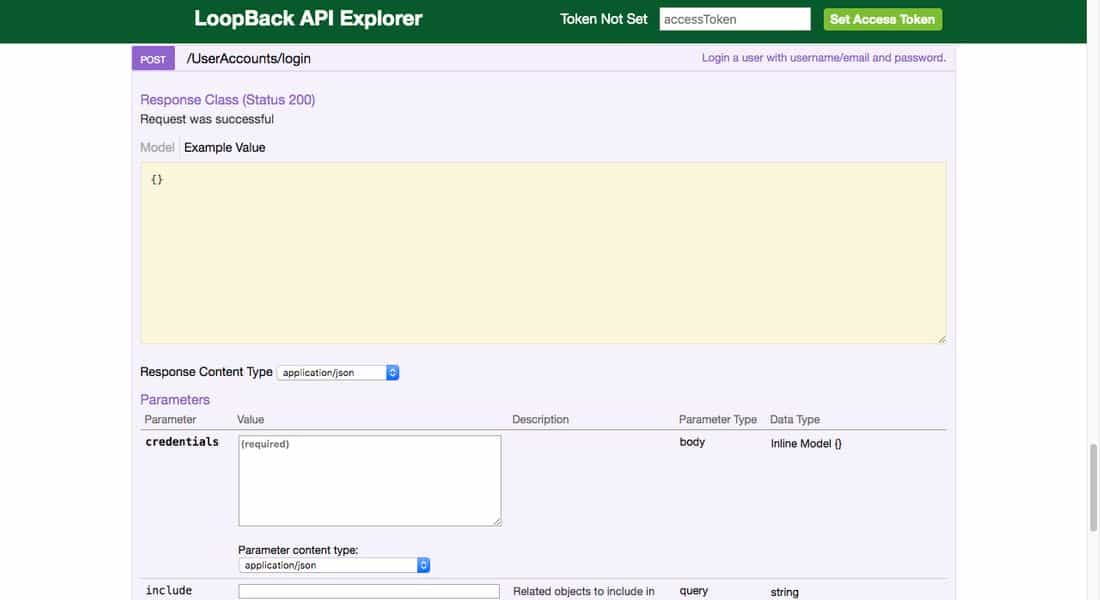
Task: Click the body parameter type cell
Action: tap(692, 442)
